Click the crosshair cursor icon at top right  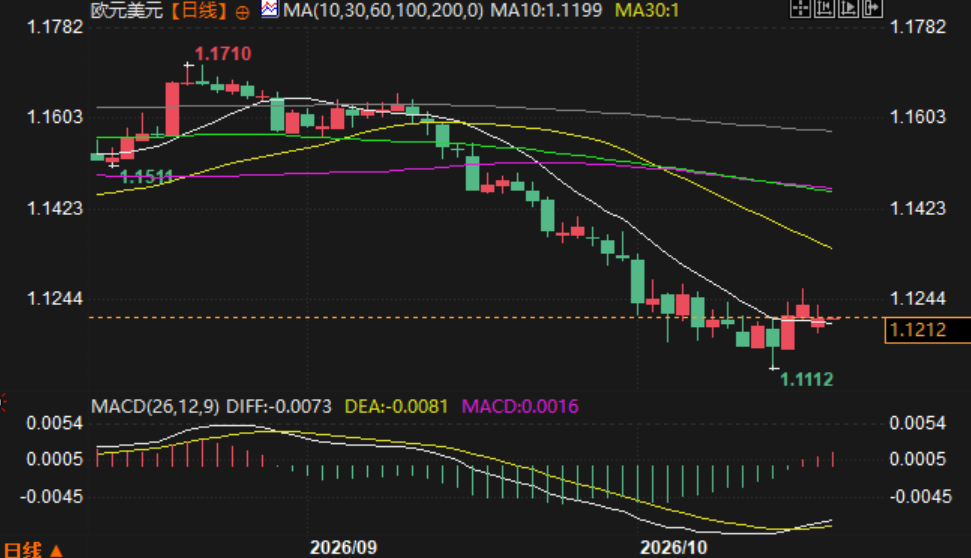pyautogui.click(x=800, y=8)
